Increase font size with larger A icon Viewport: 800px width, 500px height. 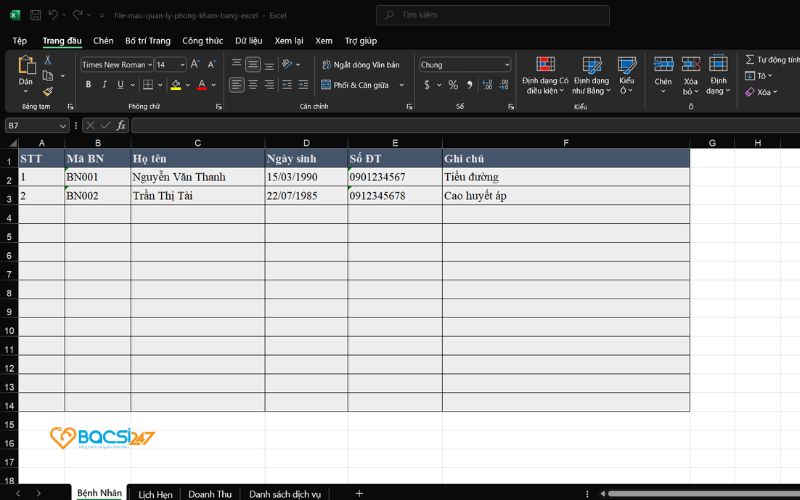(195, 64)
